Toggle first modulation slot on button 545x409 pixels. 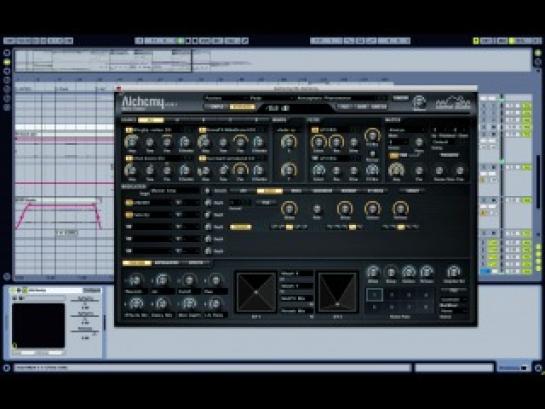click(x=129, y=203)
